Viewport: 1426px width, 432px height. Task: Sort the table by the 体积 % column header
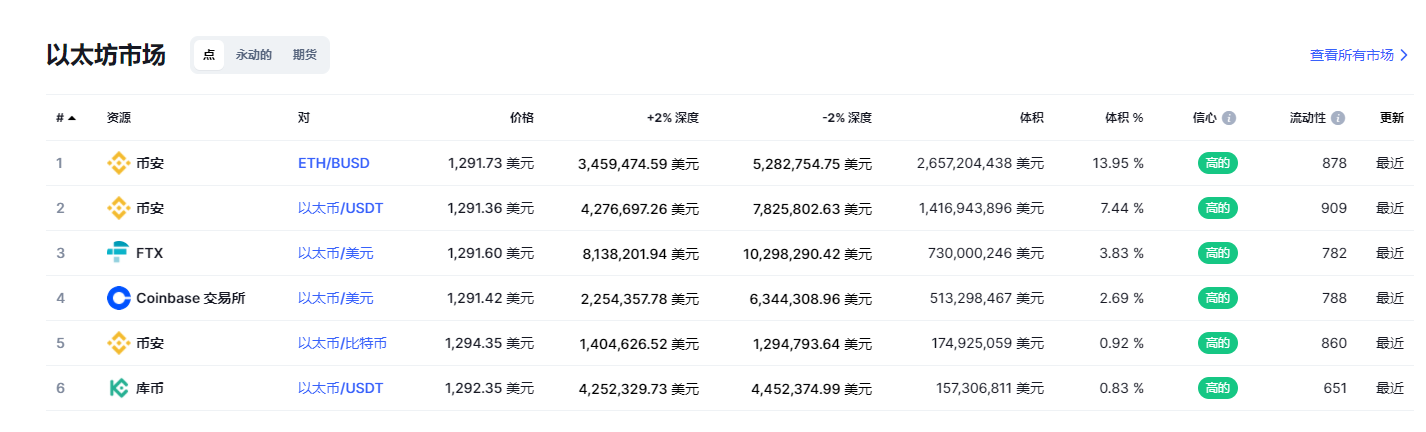(1124, 118)
